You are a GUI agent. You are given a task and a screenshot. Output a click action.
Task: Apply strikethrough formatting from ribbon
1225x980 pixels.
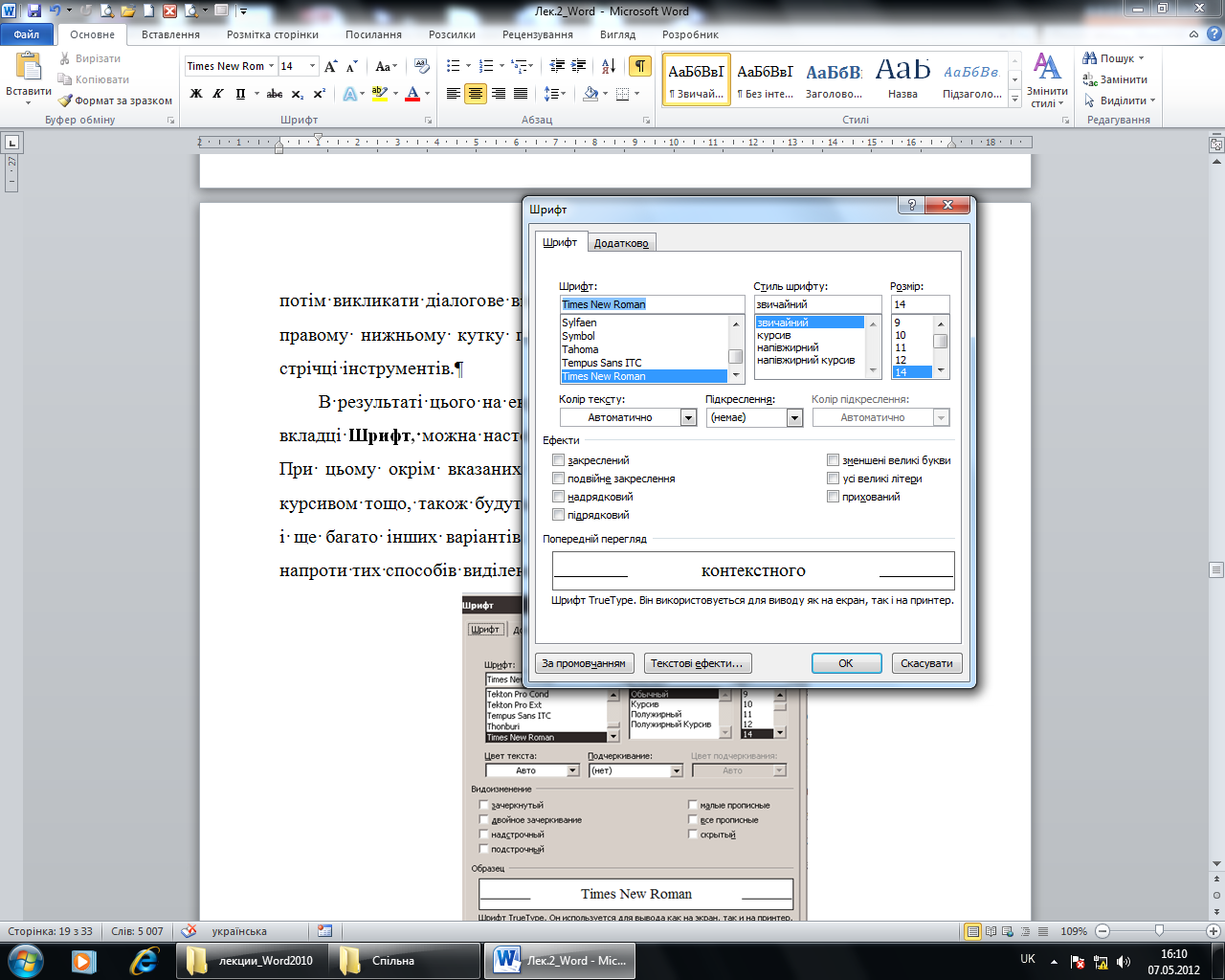275,94
